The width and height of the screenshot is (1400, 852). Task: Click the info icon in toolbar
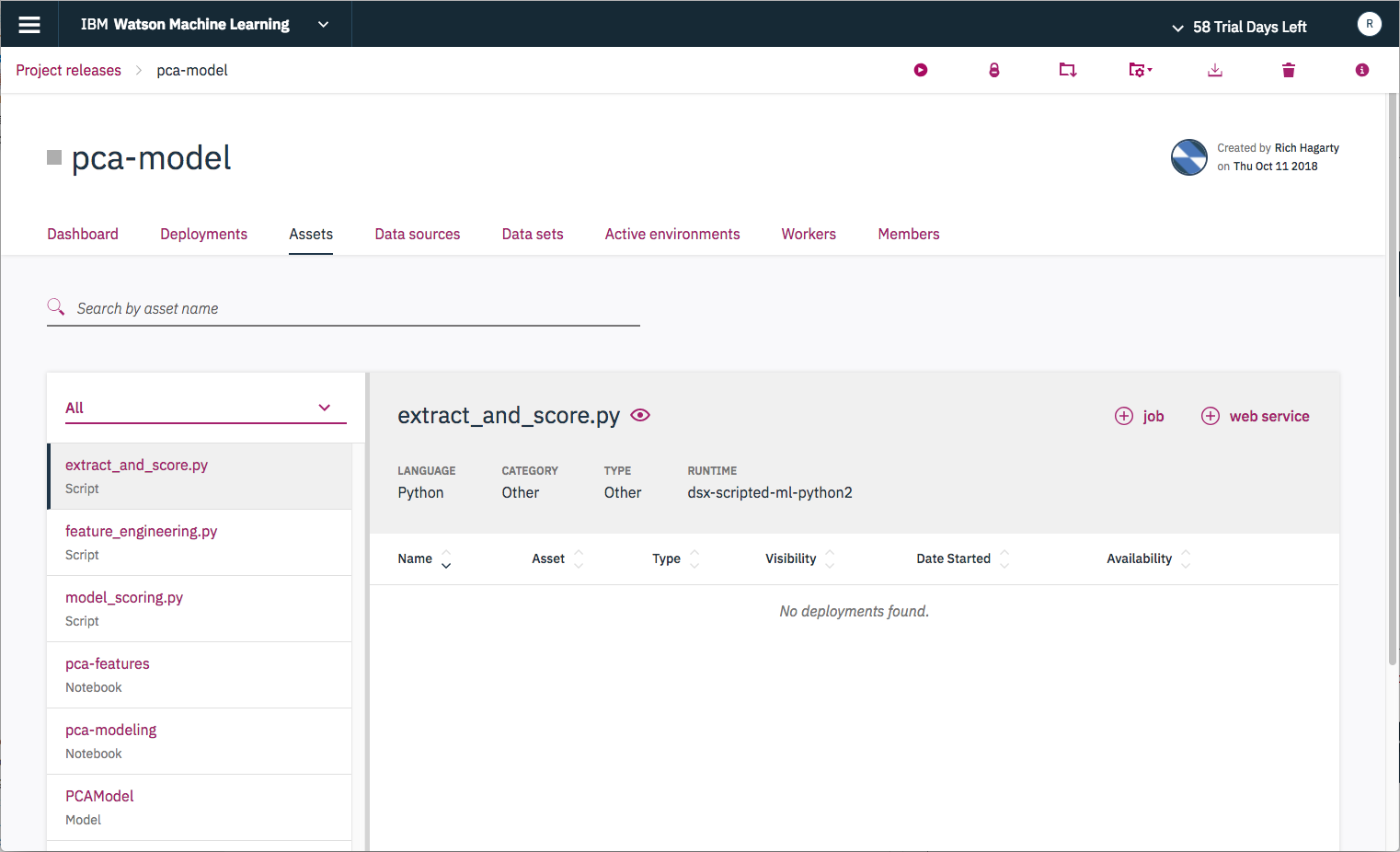[1362, 70]
